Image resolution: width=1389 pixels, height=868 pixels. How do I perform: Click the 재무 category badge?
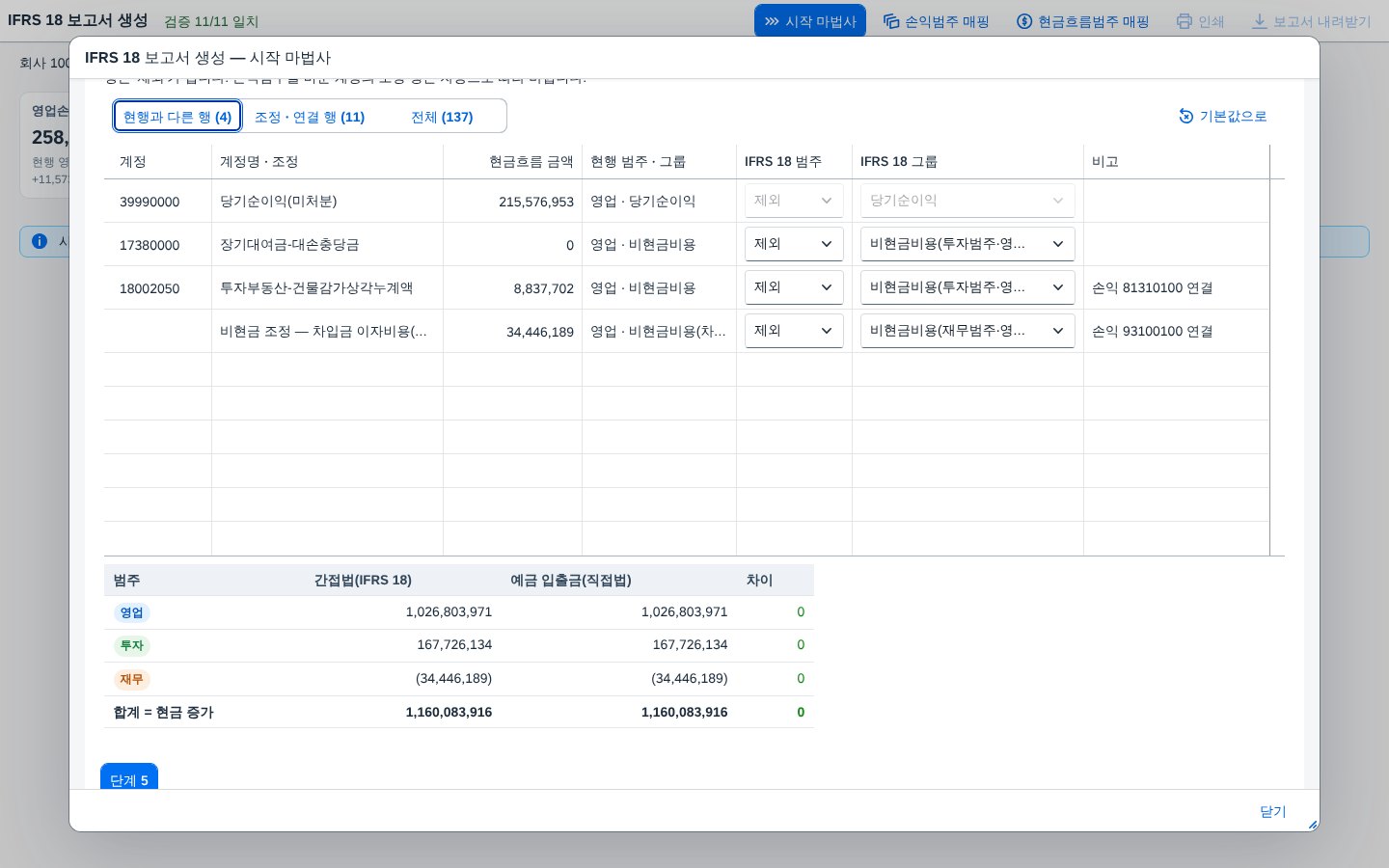tap(132, 679)
